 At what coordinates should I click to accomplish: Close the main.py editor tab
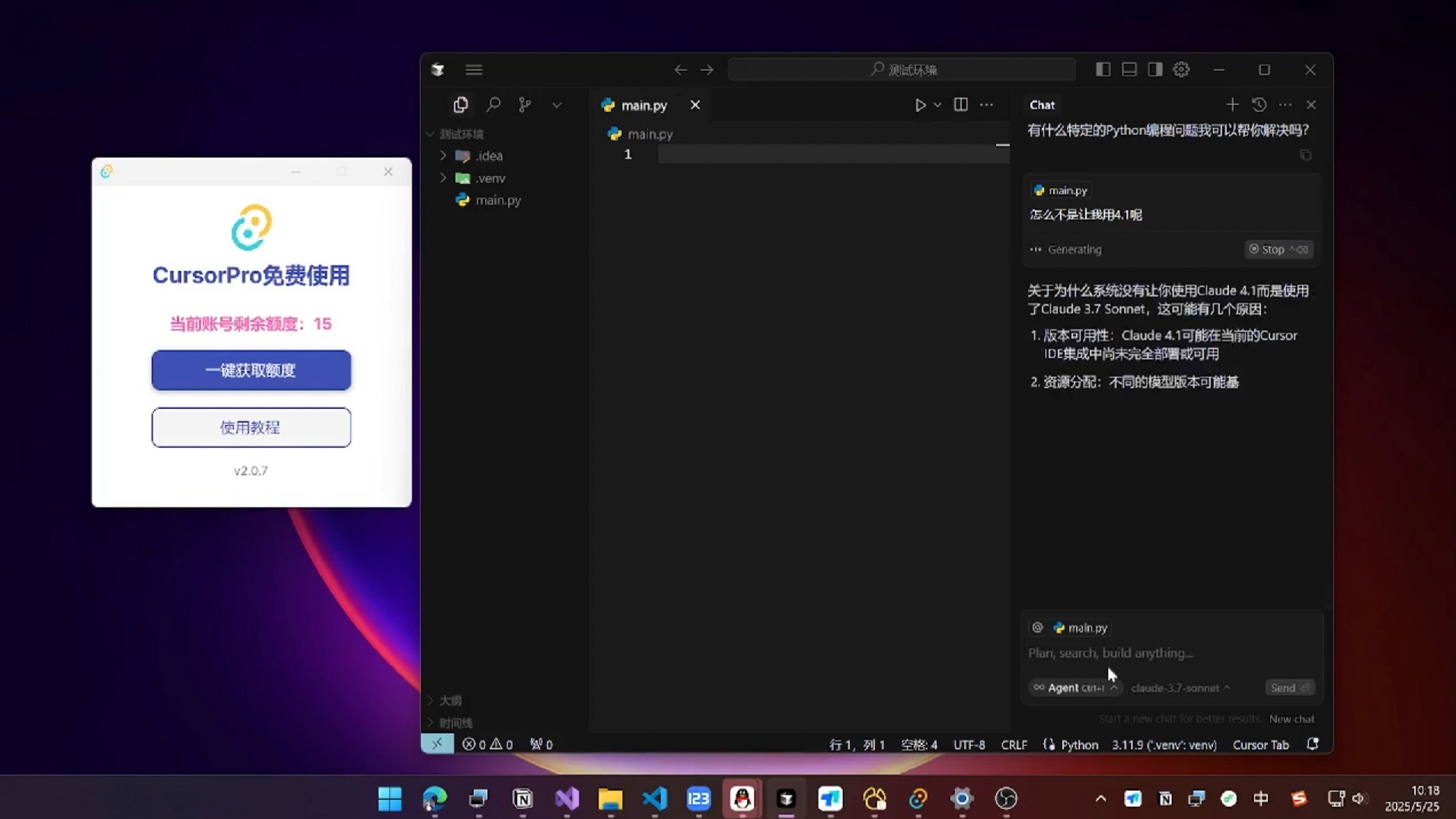pos(695,105)
